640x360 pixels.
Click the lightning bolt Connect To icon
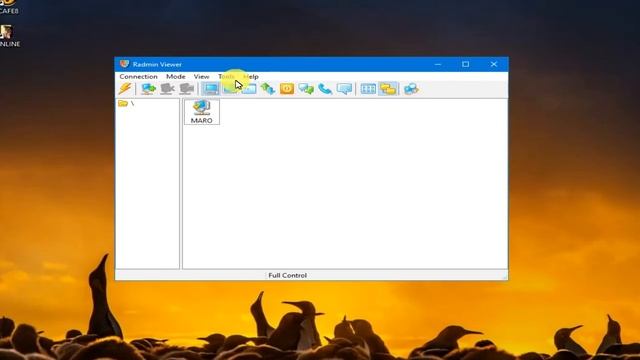[x=125, y=89]
